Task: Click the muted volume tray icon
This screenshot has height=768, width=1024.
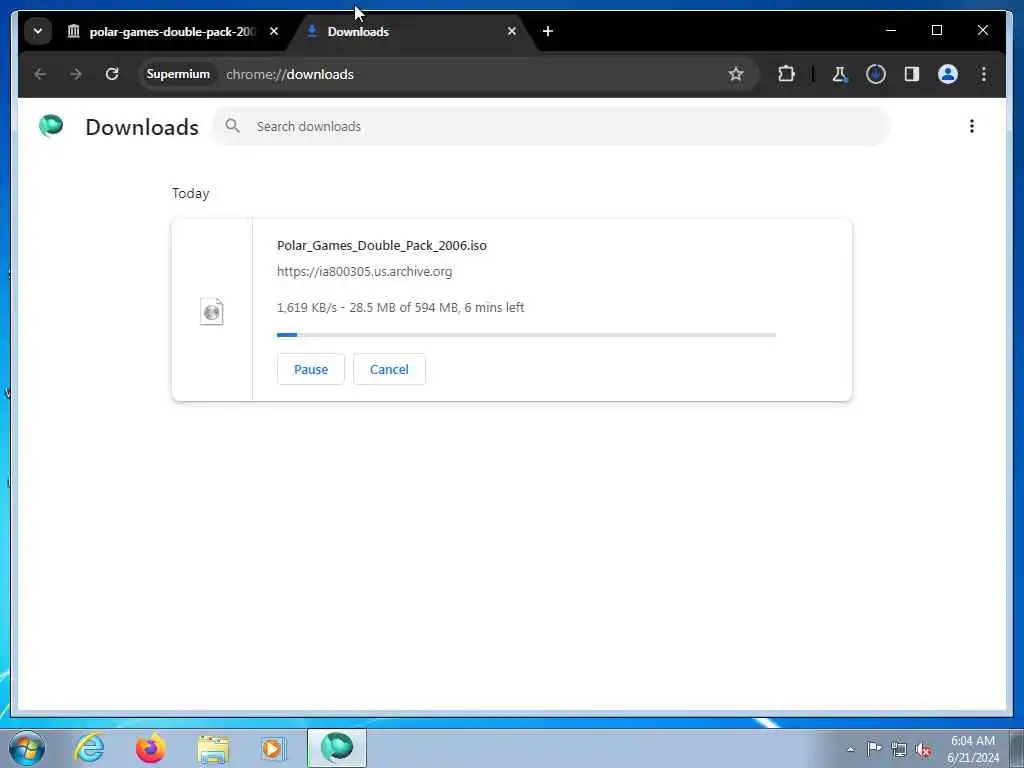Action: tap(923, 749)
